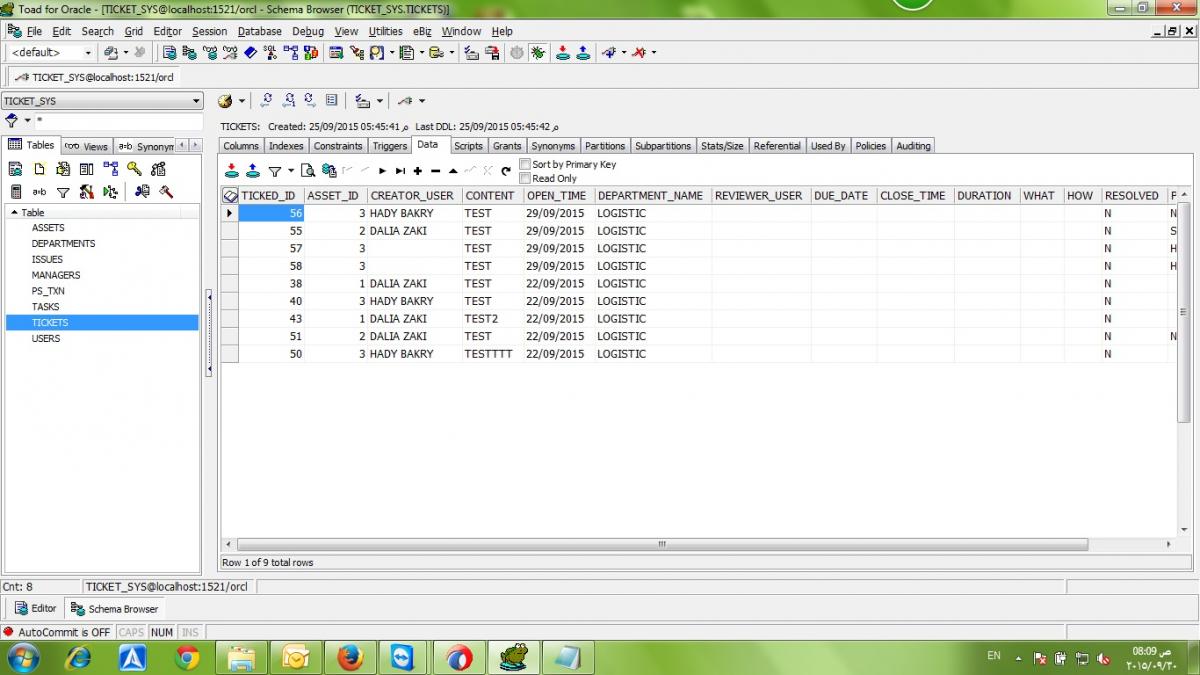
Task: Click the Commit icon in the data grid toolbar
Action: point(232,171)
